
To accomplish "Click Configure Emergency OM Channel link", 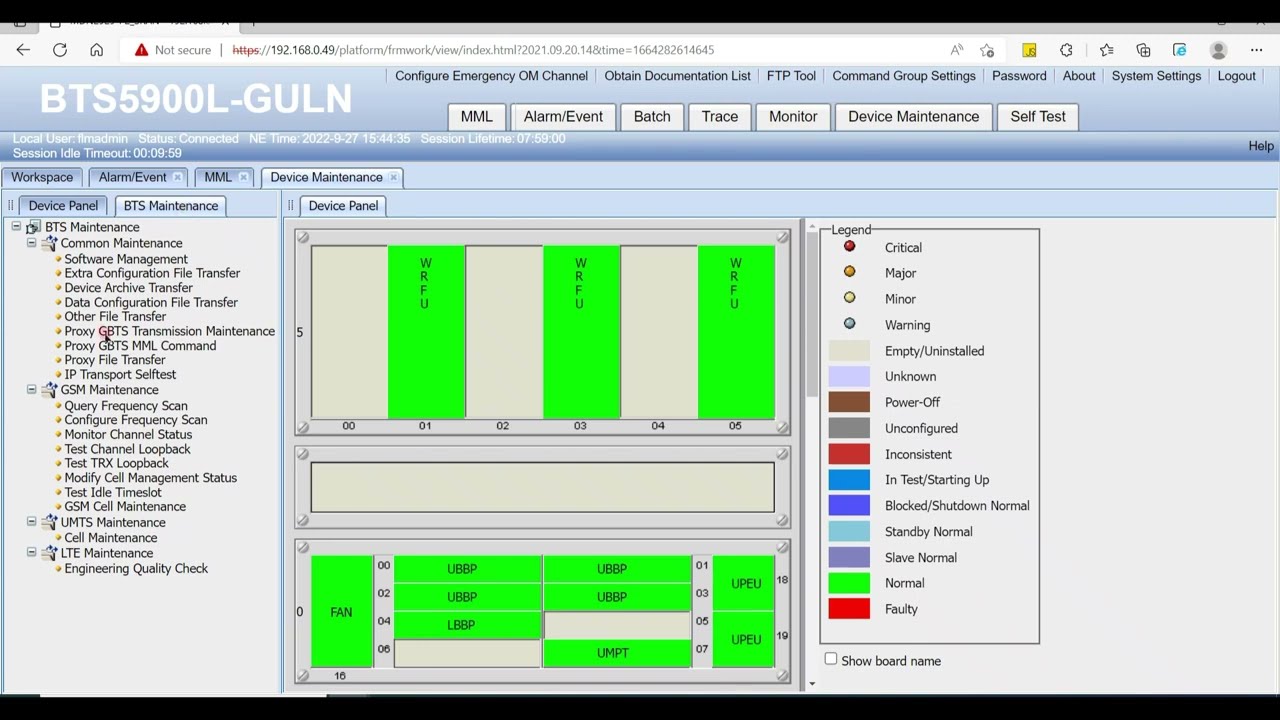I will pos(491,76).
